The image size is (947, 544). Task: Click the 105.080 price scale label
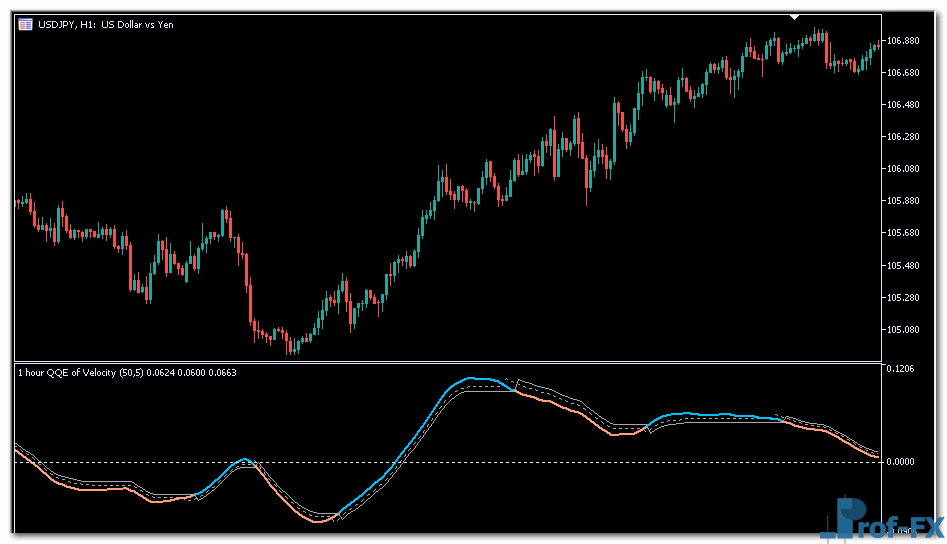pyautogui.click(x=903, y=329)
